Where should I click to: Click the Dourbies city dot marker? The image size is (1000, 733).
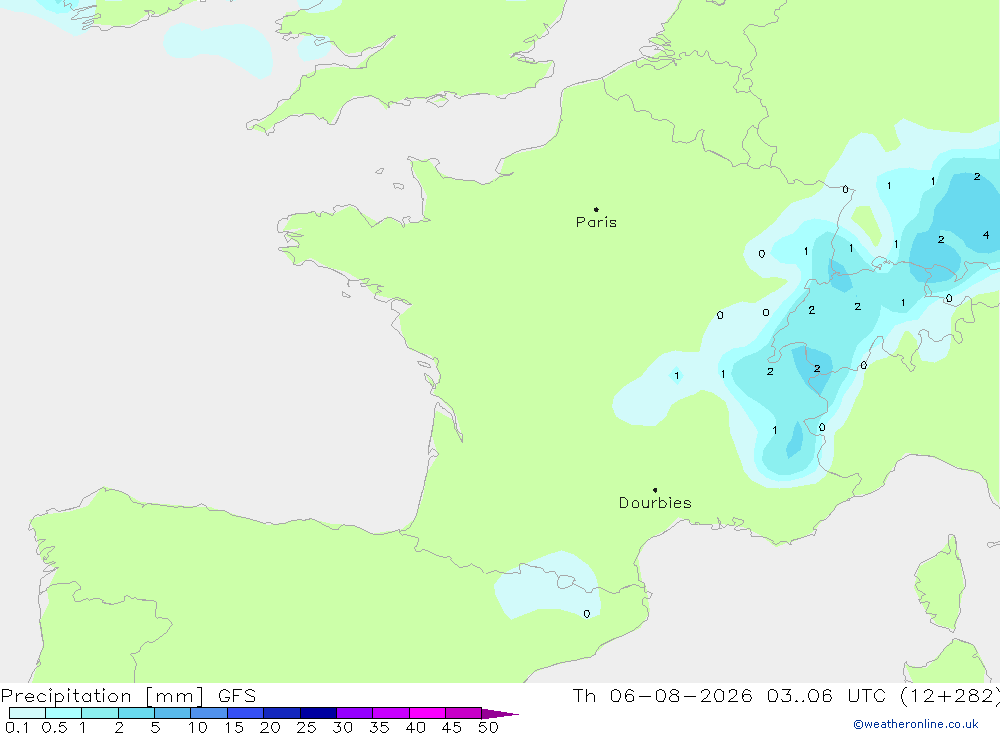(x=655, y=490)
